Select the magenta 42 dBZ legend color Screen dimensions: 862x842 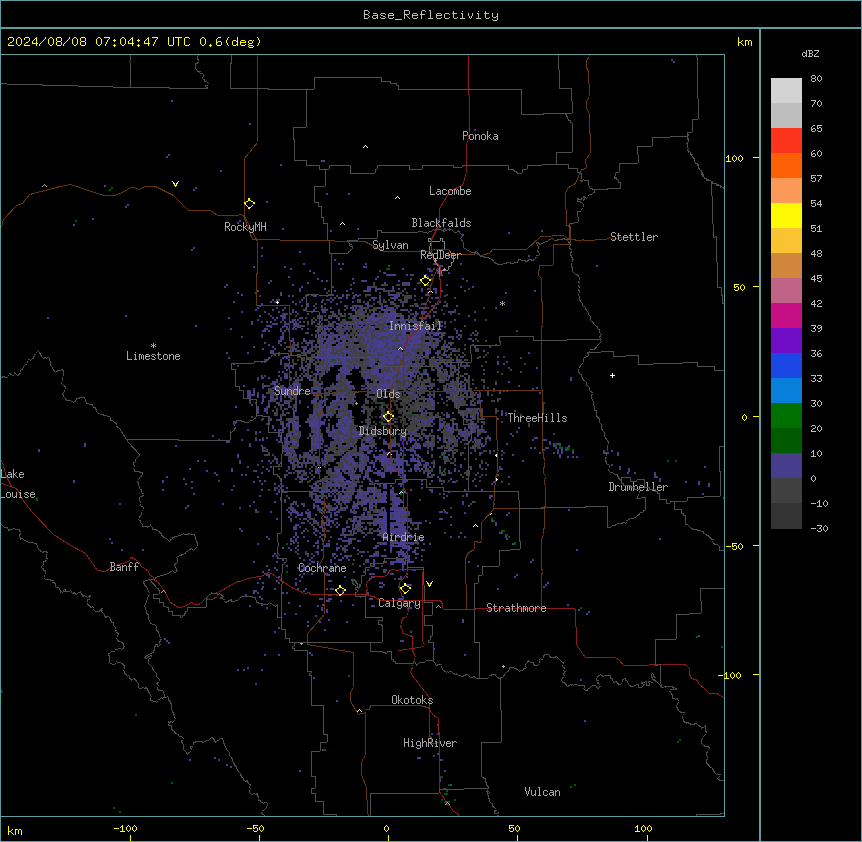click(786, 315)
